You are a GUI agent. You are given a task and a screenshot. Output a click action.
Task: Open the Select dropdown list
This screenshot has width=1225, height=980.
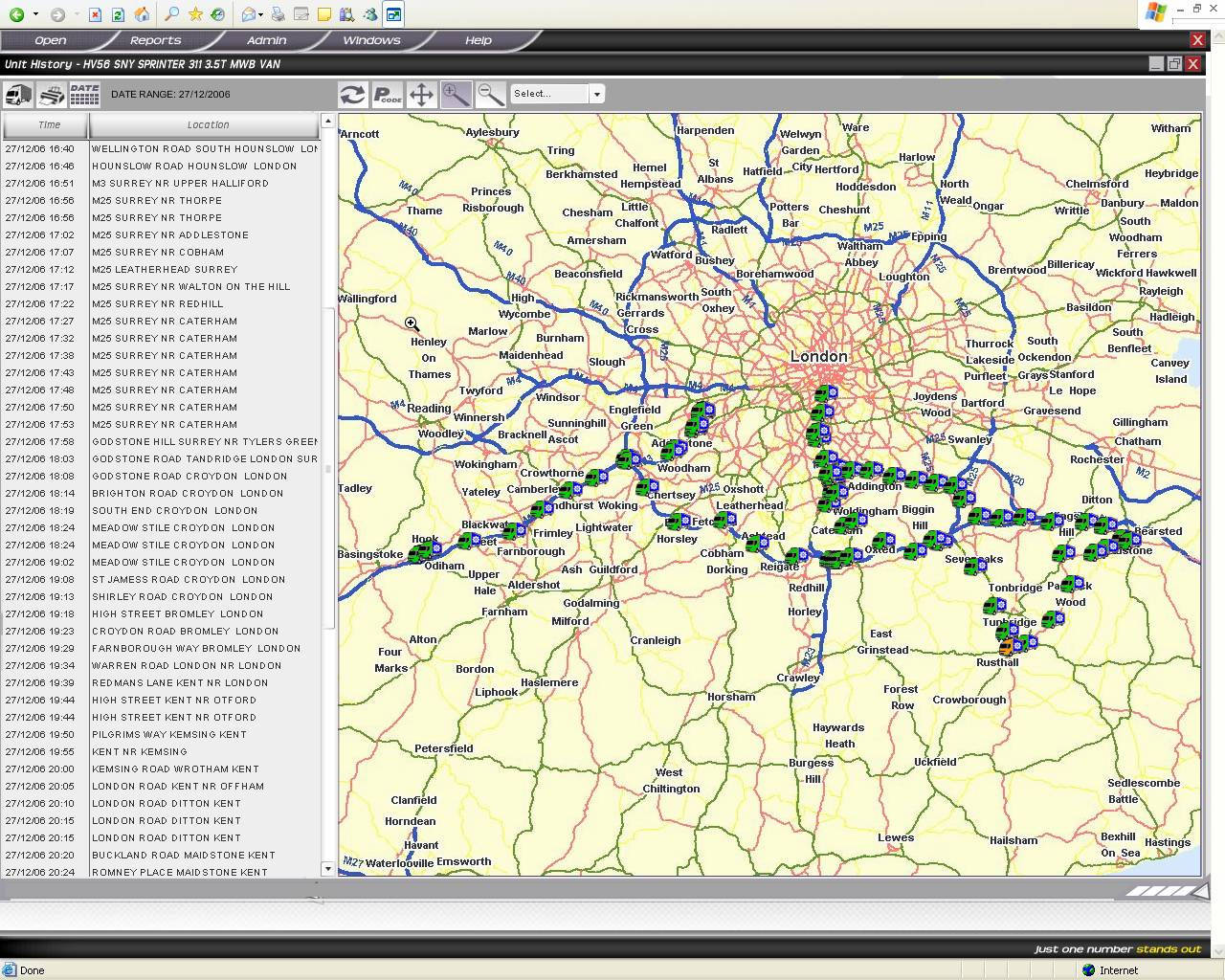click(x=596, y=94)
